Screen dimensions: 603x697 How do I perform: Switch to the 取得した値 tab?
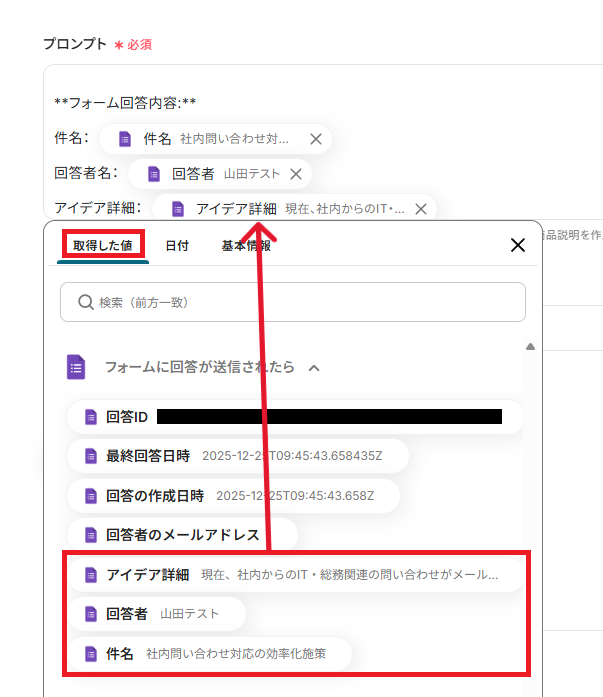[x=103, y=245]
